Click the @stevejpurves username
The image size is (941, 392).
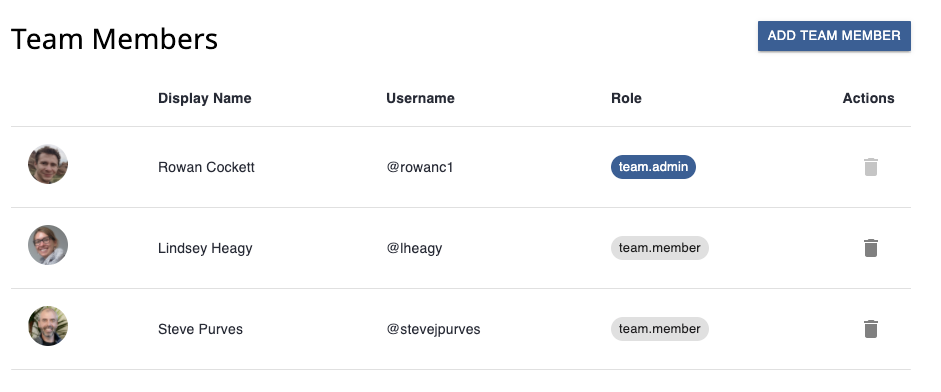click(433, 330)
